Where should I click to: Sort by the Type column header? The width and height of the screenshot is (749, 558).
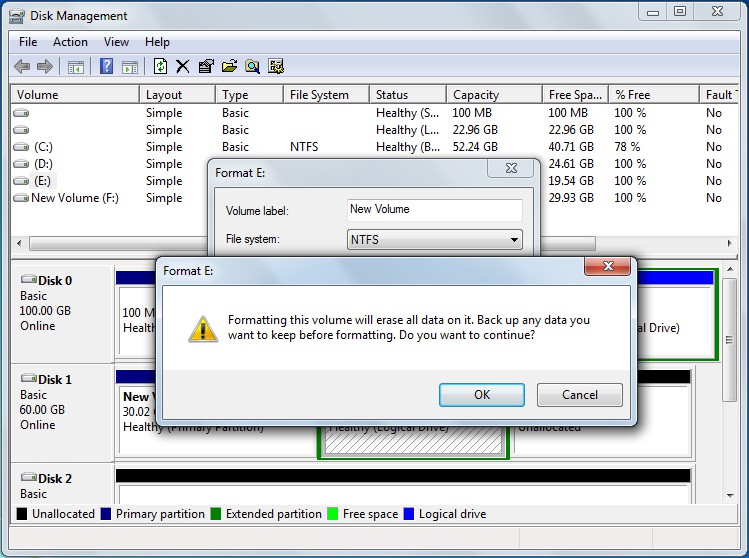click(249, 95)
